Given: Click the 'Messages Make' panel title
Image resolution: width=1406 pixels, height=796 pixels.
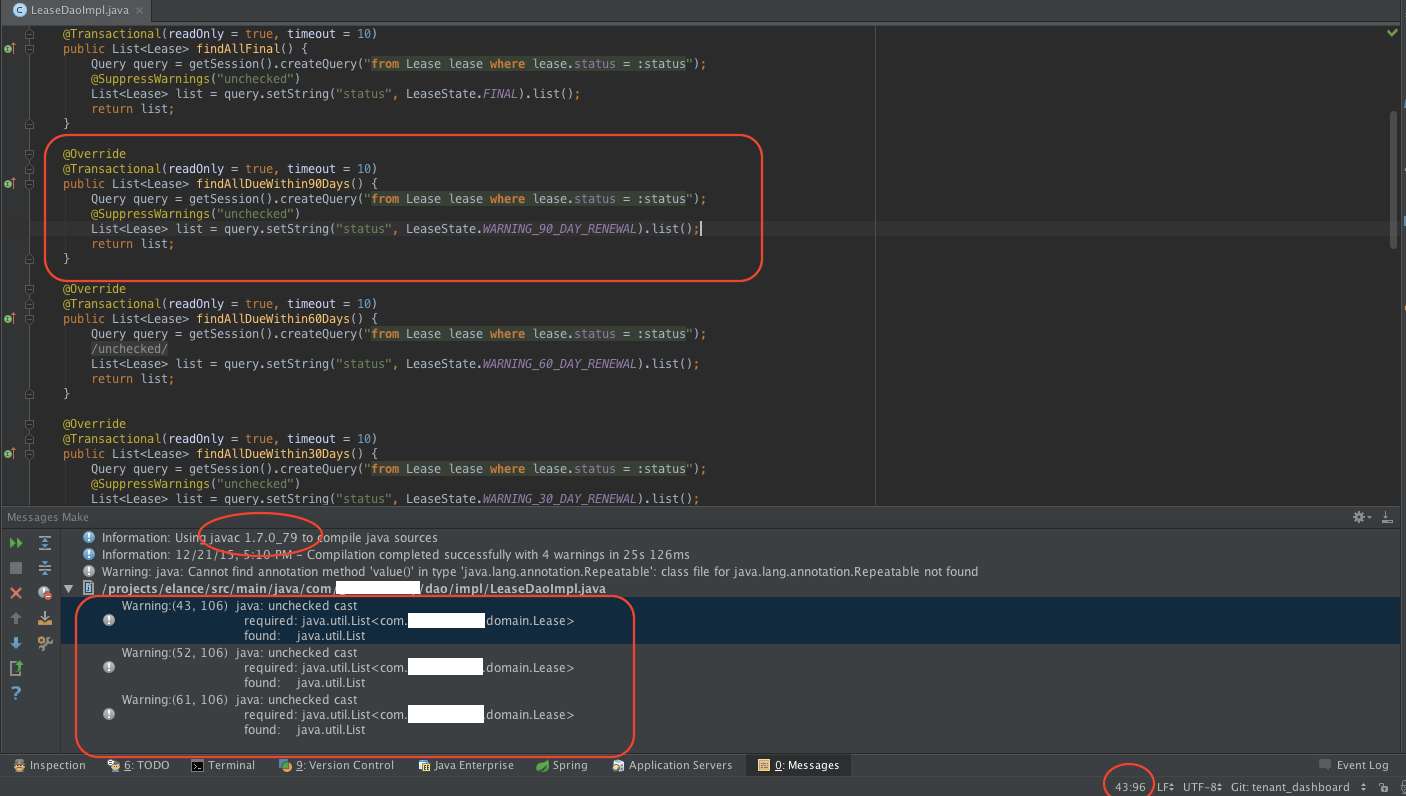Looking at the screenshot, I should point(48,517).
